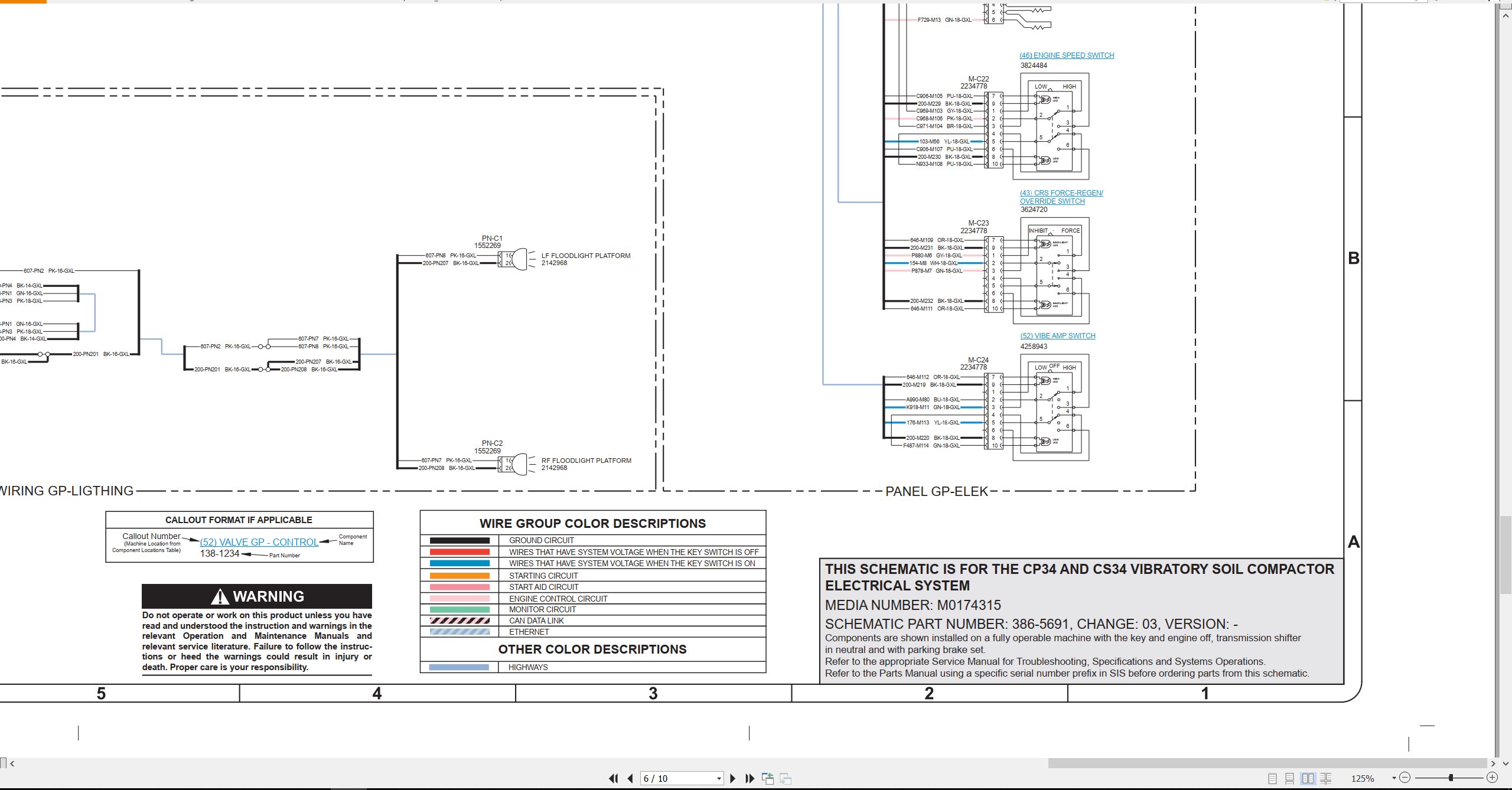Open the (43) CRS FORCE-REGEN/ OVERRIDE SWITCH link
This screenshot has width=1512, height=790.
pos(1061,197)
